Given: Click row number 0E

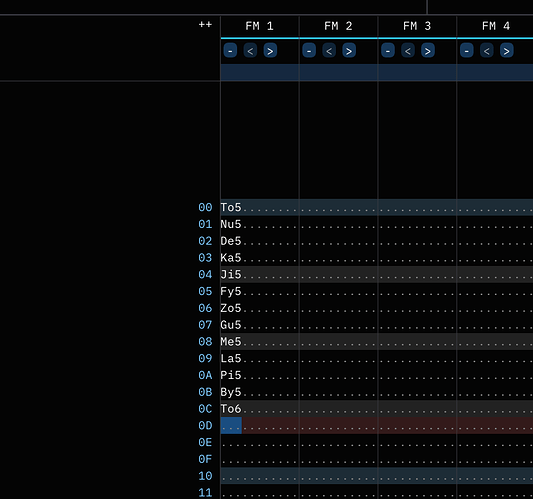Looking at the screenshot, I should (205, 442).
